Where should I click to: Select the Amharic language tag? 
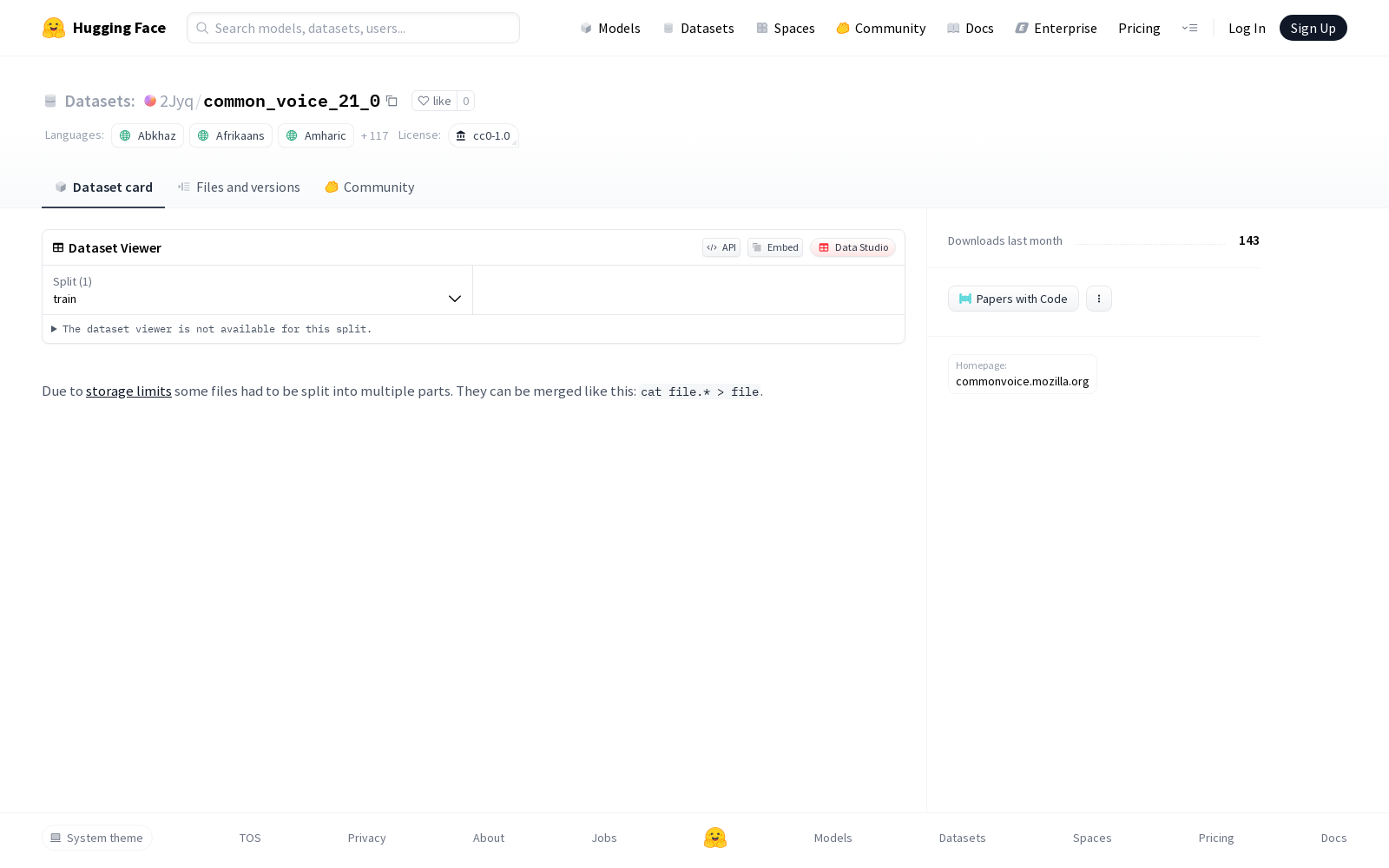(316, 135)
